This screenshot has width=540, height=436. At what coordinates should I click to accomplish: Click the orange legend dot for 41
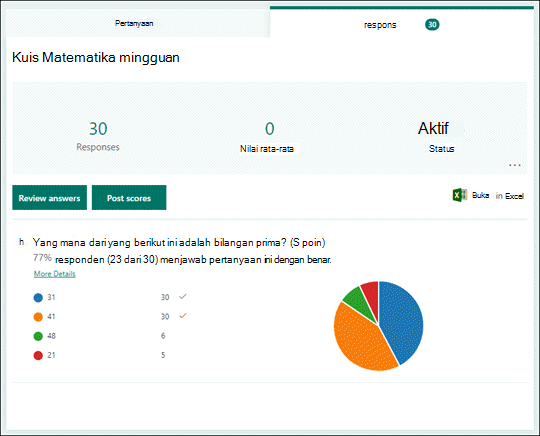click(38, 317)
